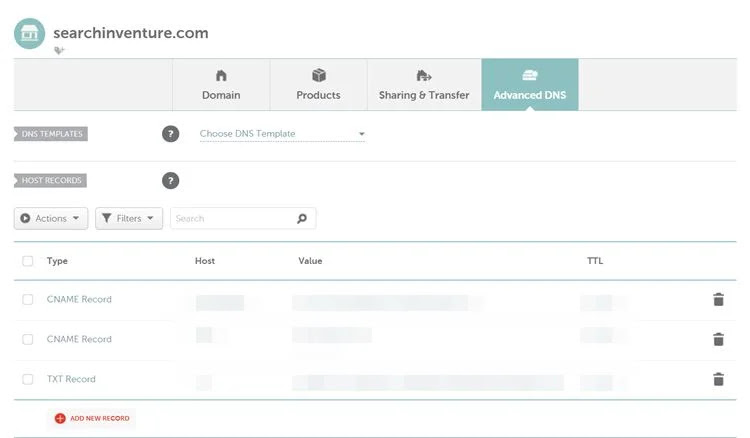
Task: Delete the first CNAME Record with trash icon
Action: point(718,299)
